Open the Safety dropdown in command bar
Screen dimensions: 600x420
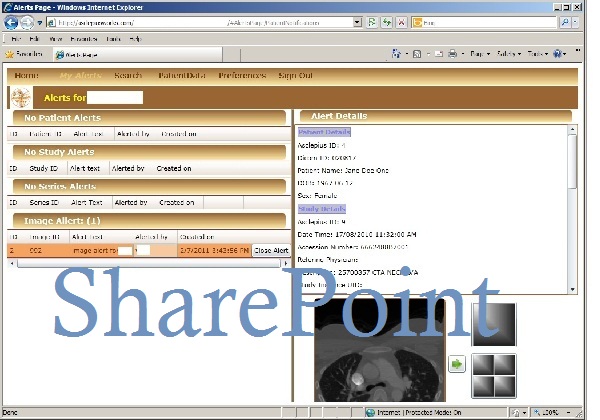pyautogui.click(x=509, y=54)
